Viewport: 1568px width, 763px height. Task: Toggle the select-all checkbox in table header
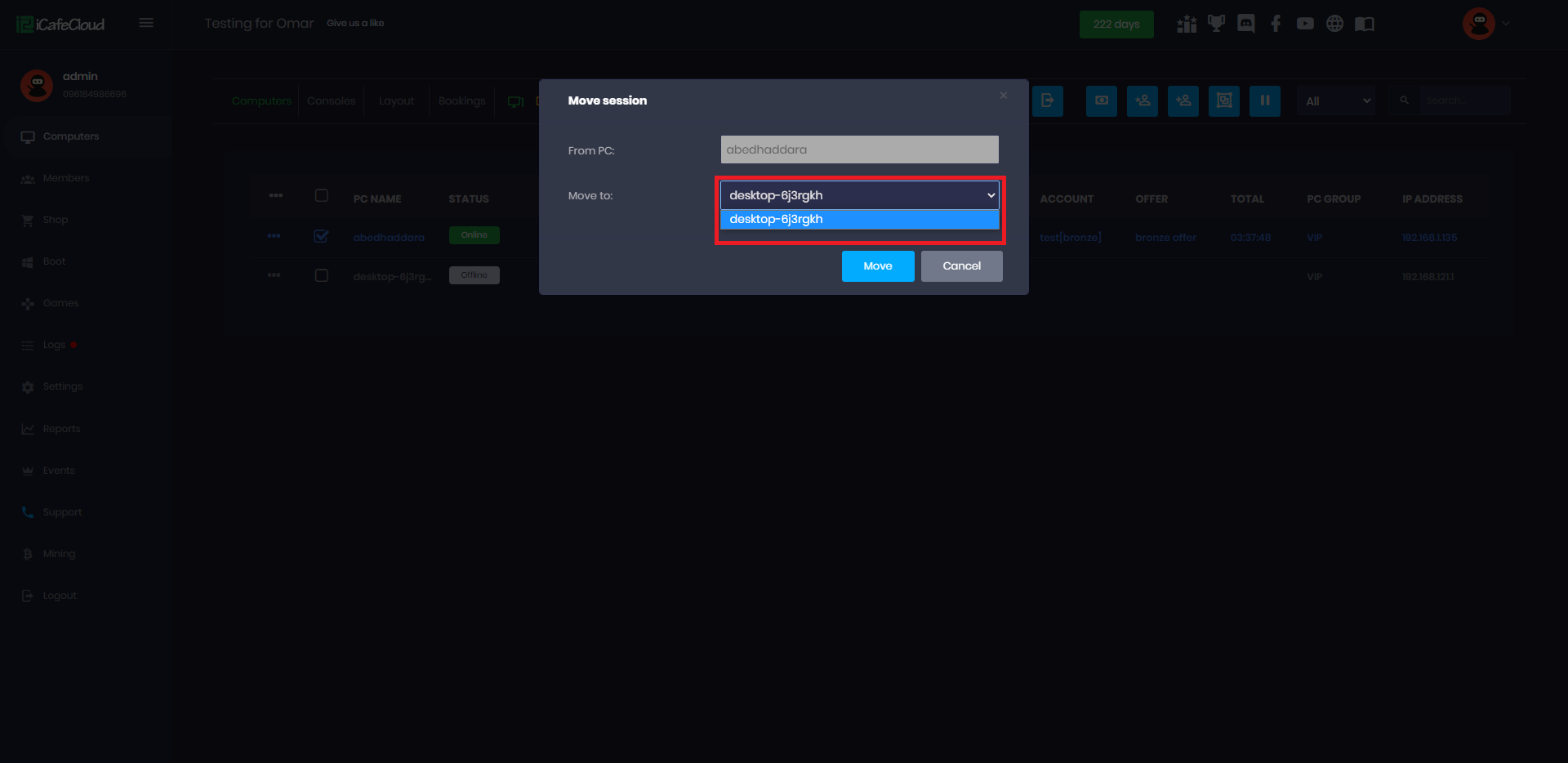click(x=321, y=195)
